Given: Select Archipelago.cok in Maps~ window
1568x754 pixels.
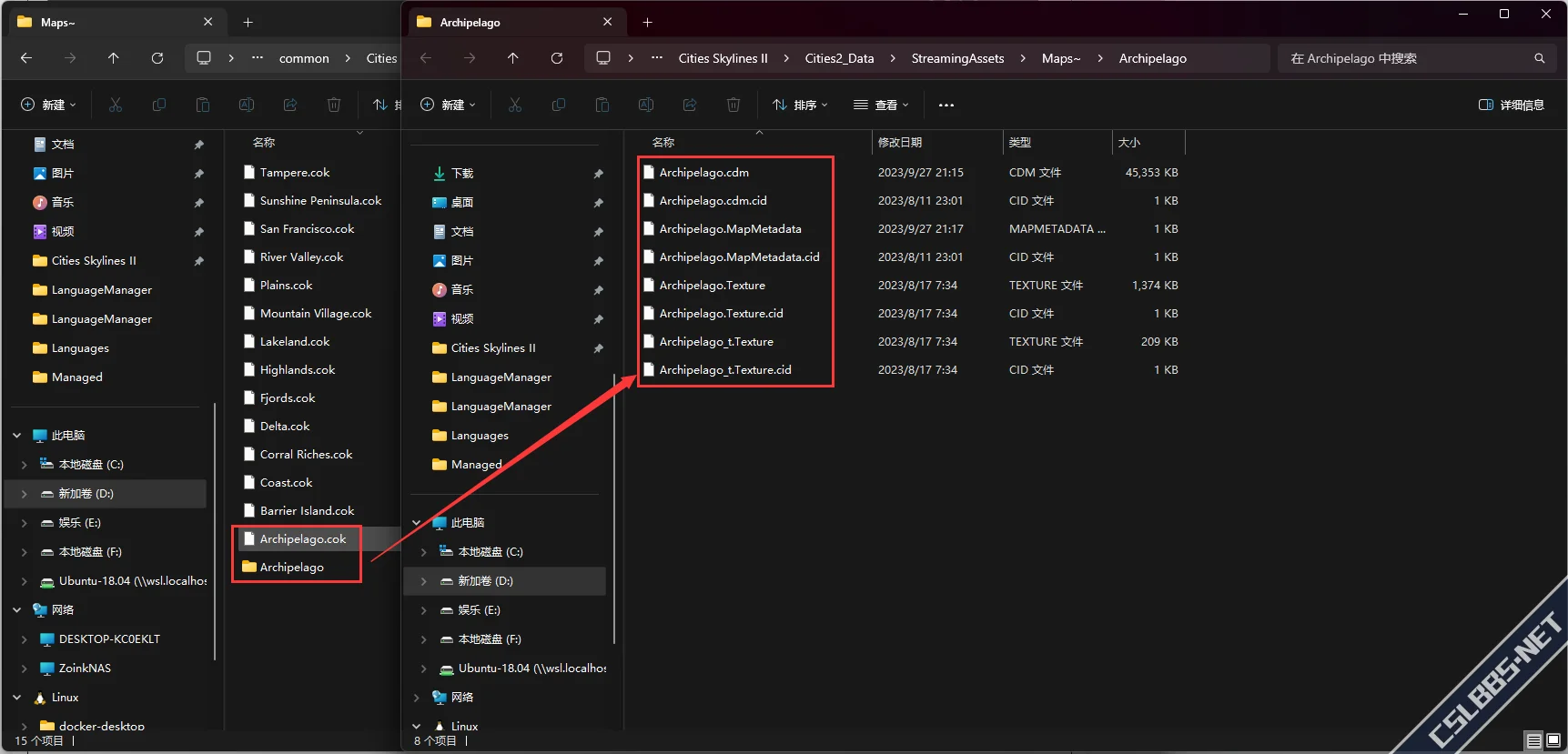Looking at the screenshot, I should (x=302, y=538).
